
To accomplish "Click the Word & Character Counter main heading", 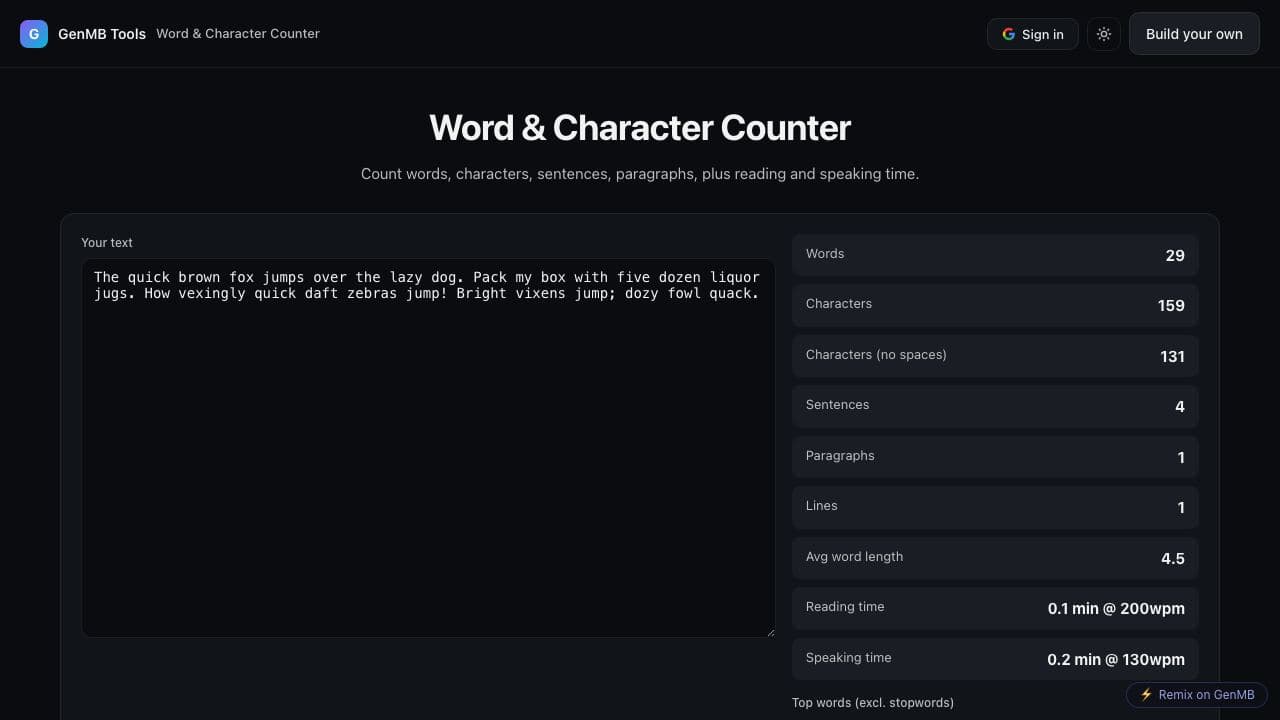I will 640,128.
